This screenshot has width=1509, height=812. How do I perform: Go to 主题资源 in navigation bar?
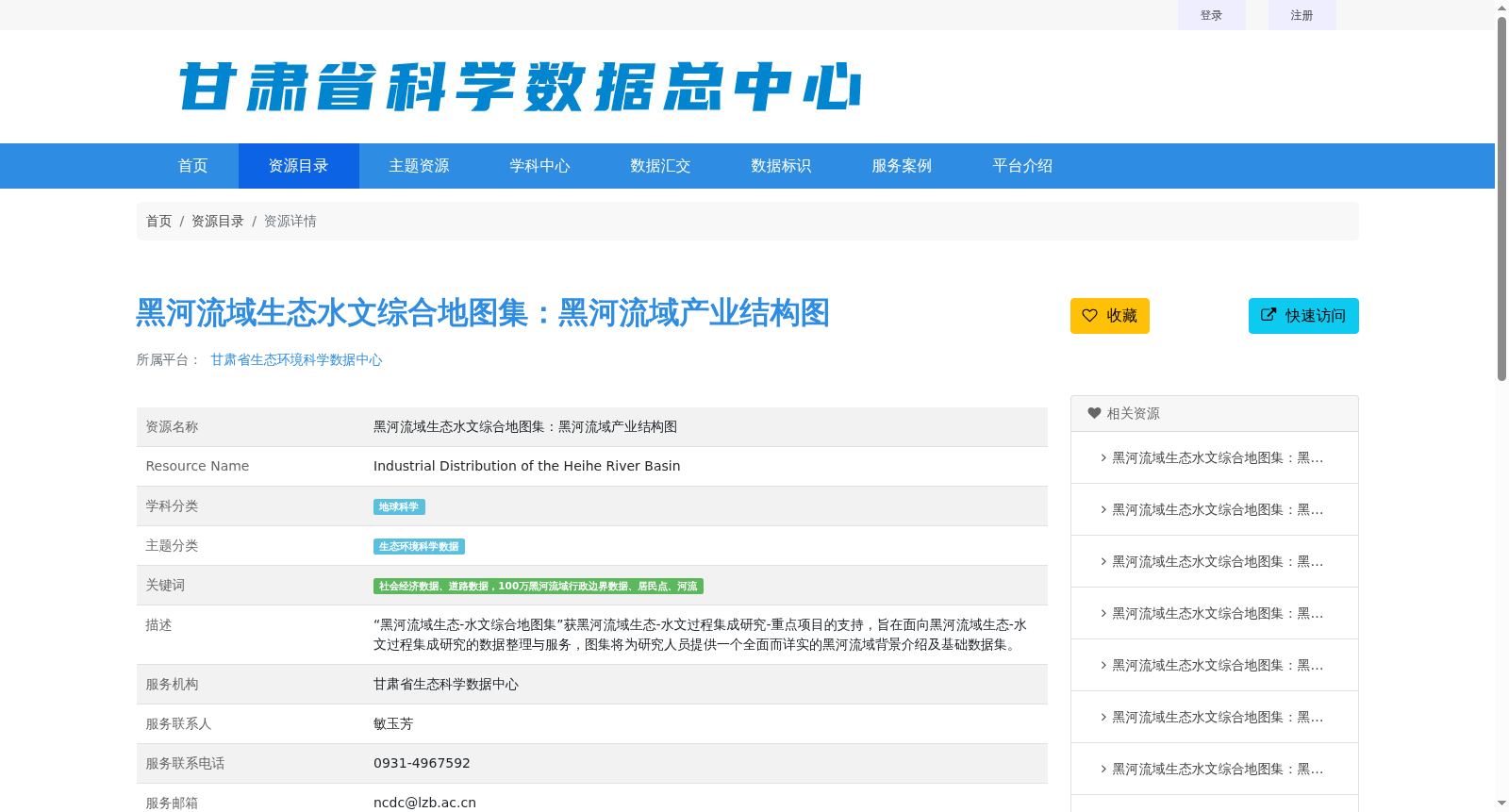click(x=419, y=166)
